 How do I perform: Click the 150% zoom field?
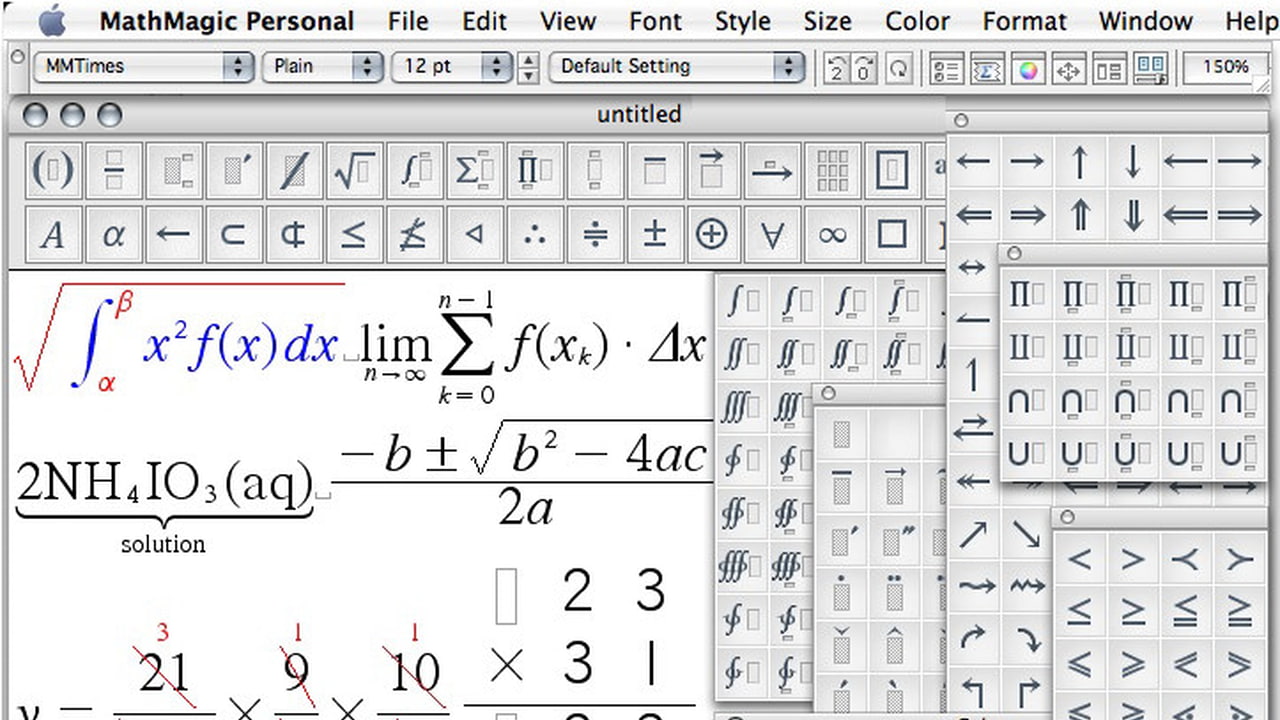(x=1226, y=67)
